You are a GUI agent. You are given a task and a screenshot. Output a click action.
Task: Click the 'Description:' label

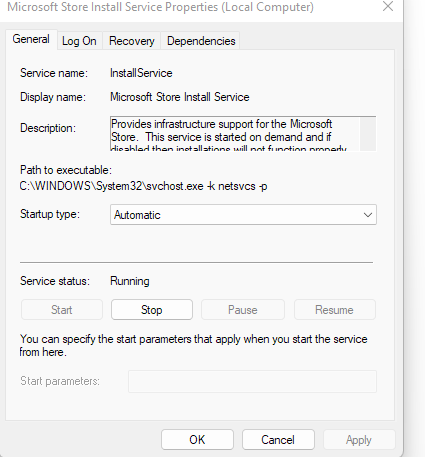tap(48, 128)
